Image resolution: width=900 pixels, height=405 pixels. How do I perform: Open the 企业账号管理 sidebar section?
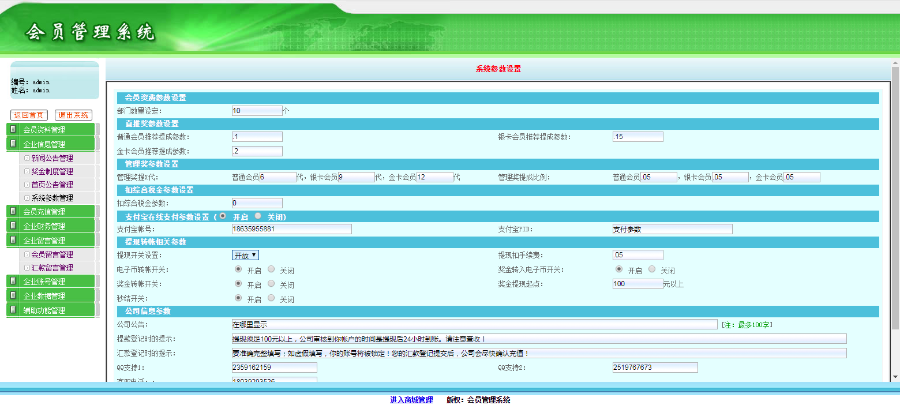[51, 282]
